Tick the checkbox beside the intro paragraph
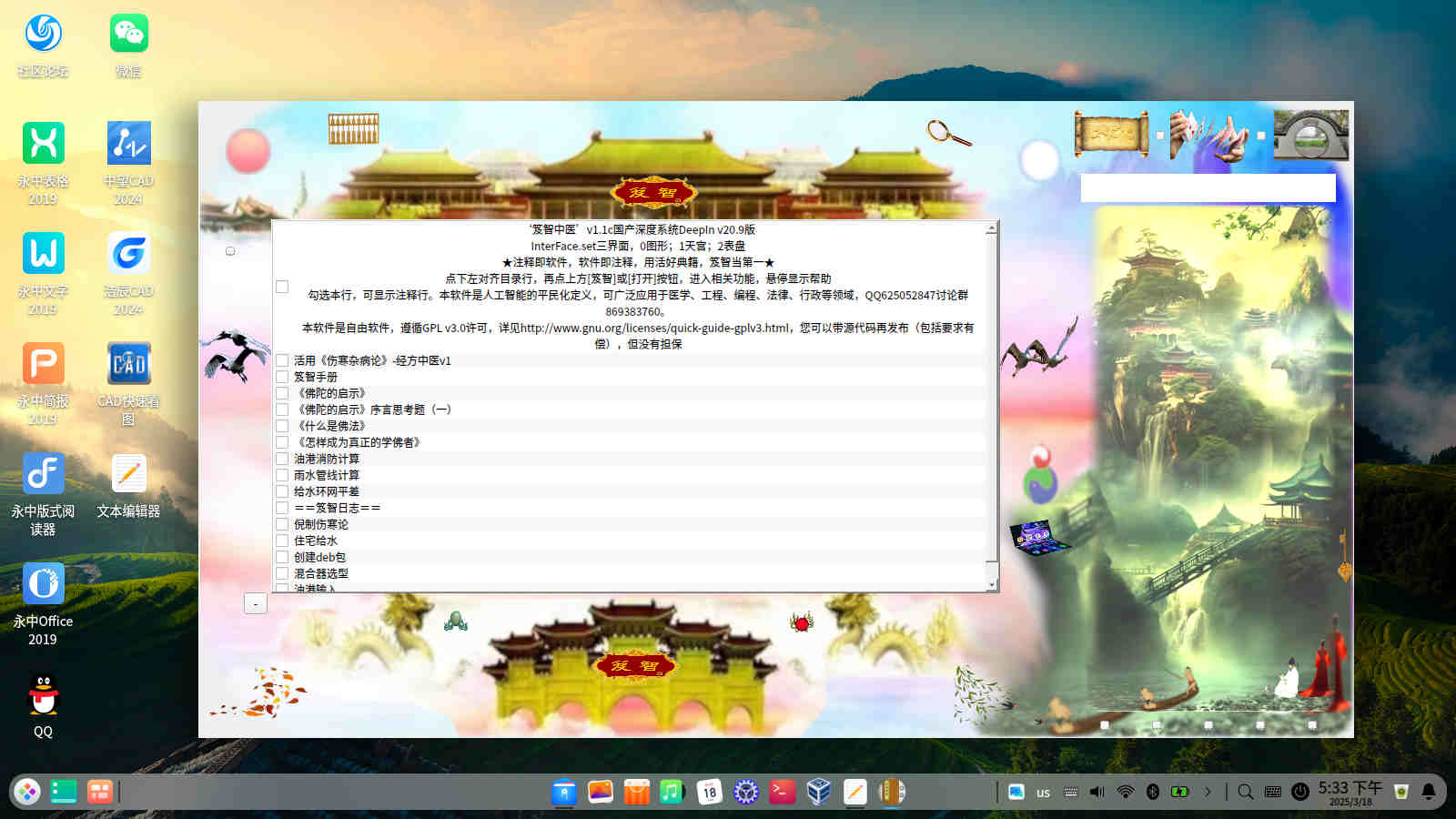This screenshot has width=1456, height=819. tap(282, 287)
